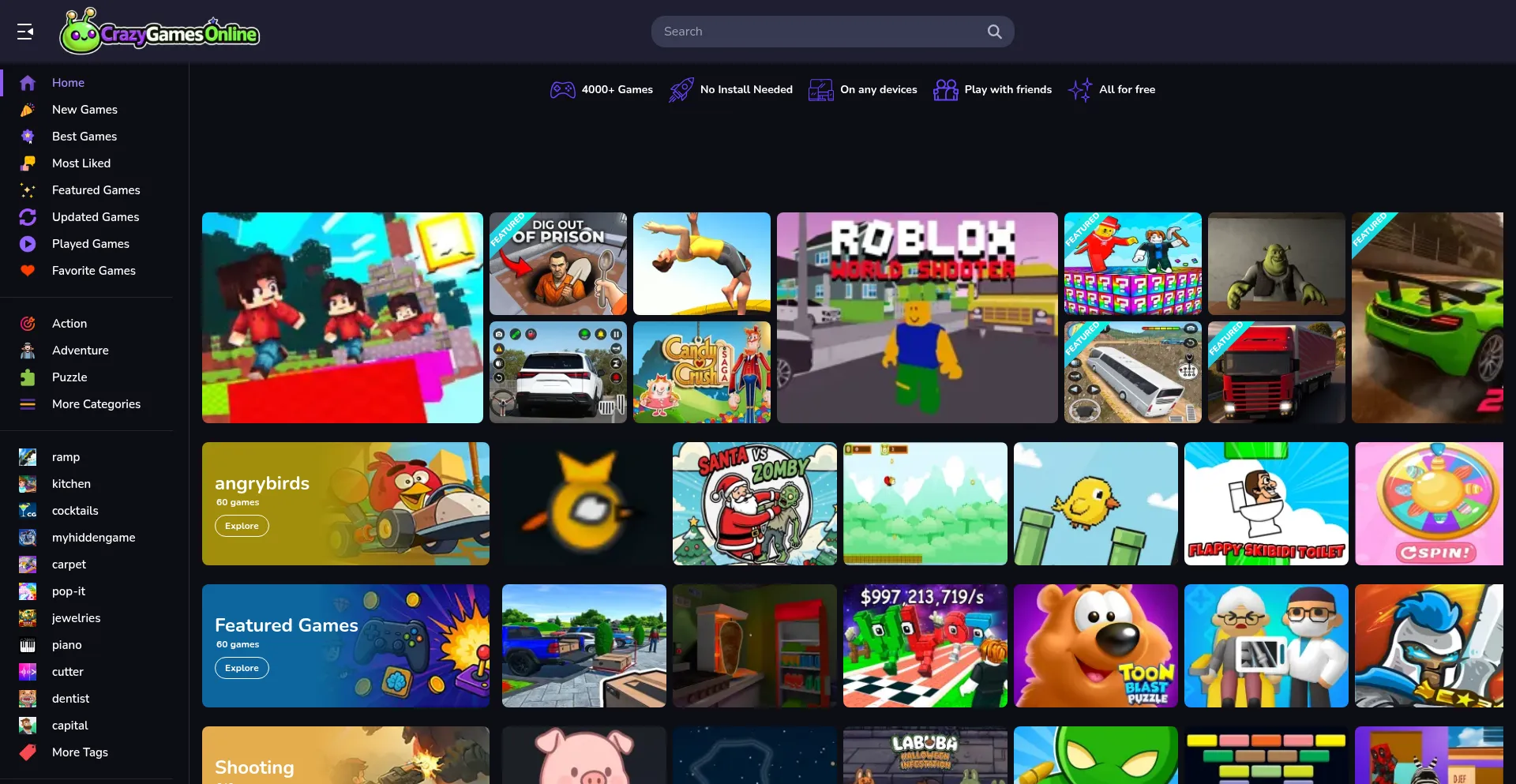The height and width of the screenshot is (784, 1516).
Task: Open Labuba Halloween Infestation game thumbnail
Action: tap(925, 755)
